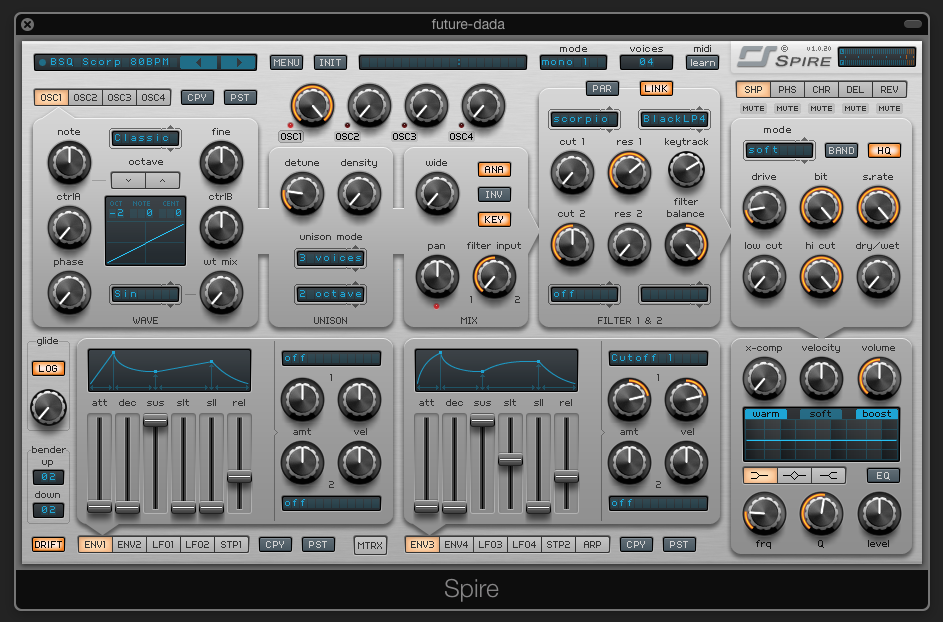Toggle the DRIFT button

tap(48, 544)
